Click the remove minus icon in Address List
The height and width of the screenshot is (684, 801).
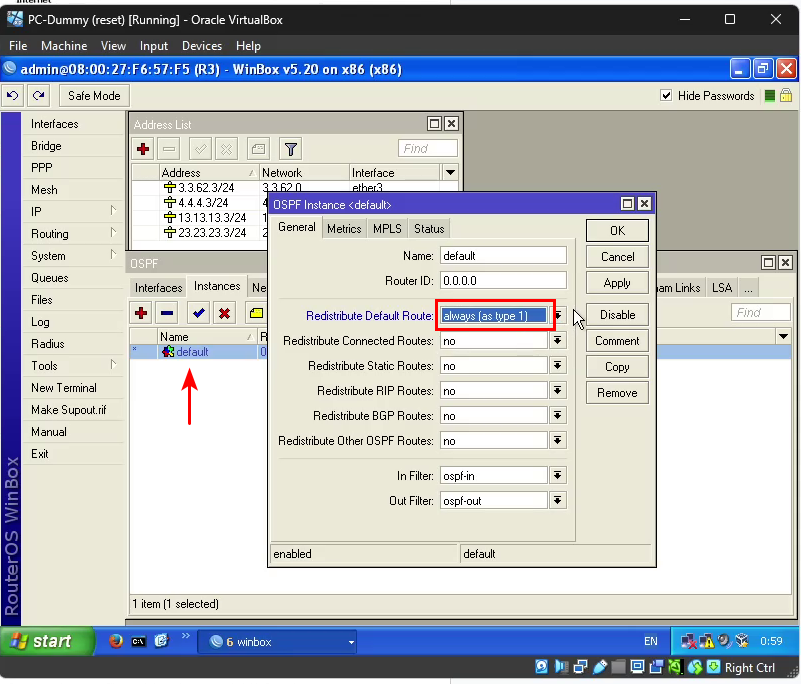pyautogui.click(x=169, y=149)
